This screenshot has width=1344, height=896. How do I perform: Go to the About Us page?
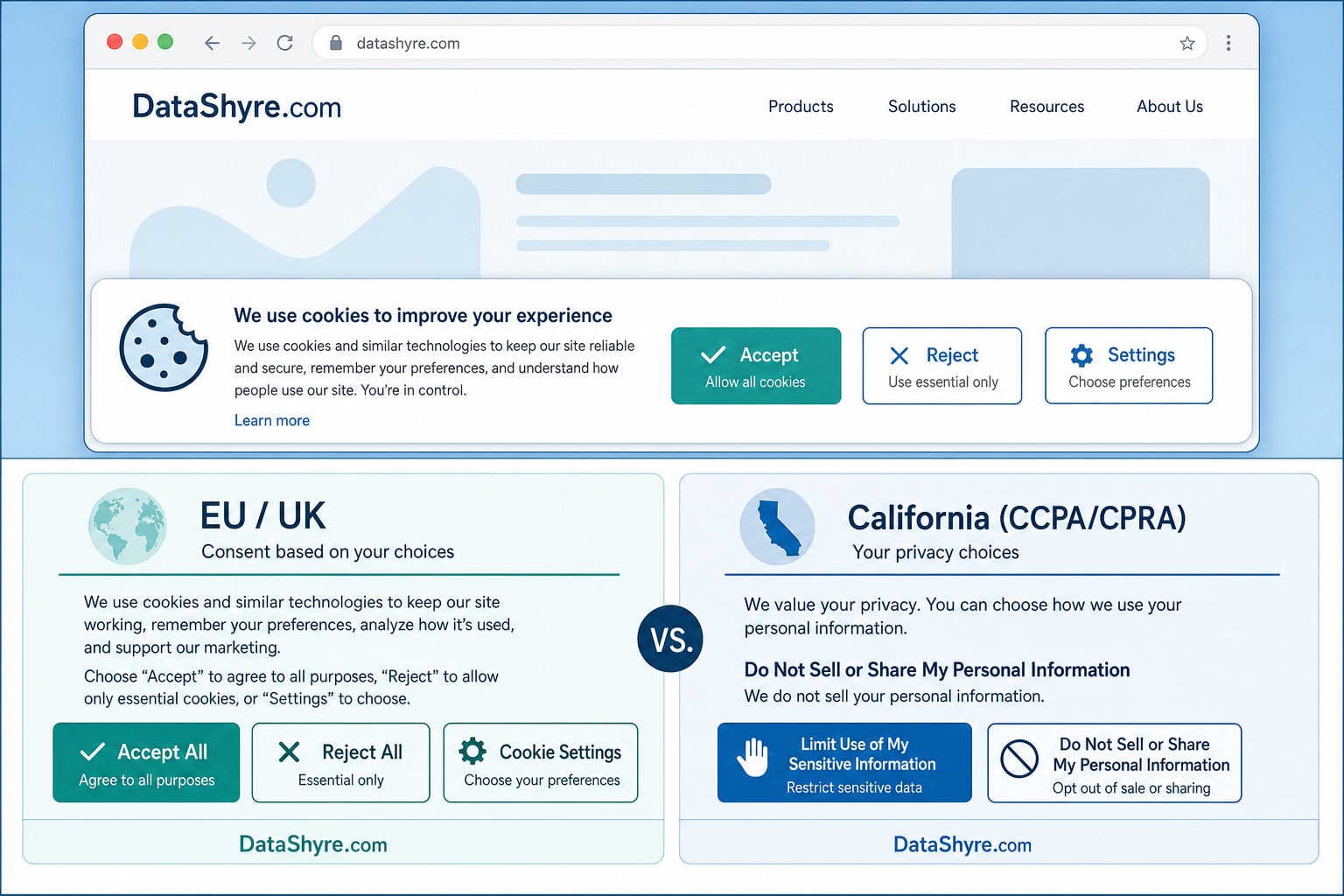coord(1170,107)
